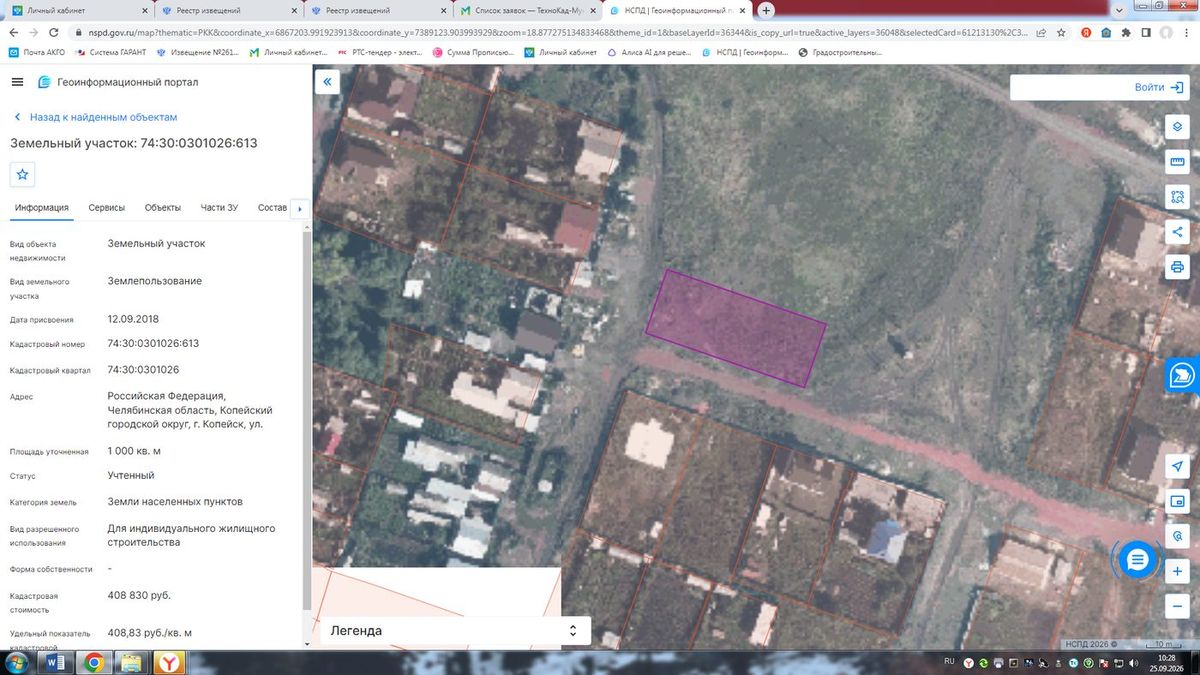The height and width of the screenshot is (675, 1200).
Task: Switch to the Сервисы tab
Action: click(x=107, y=208)
